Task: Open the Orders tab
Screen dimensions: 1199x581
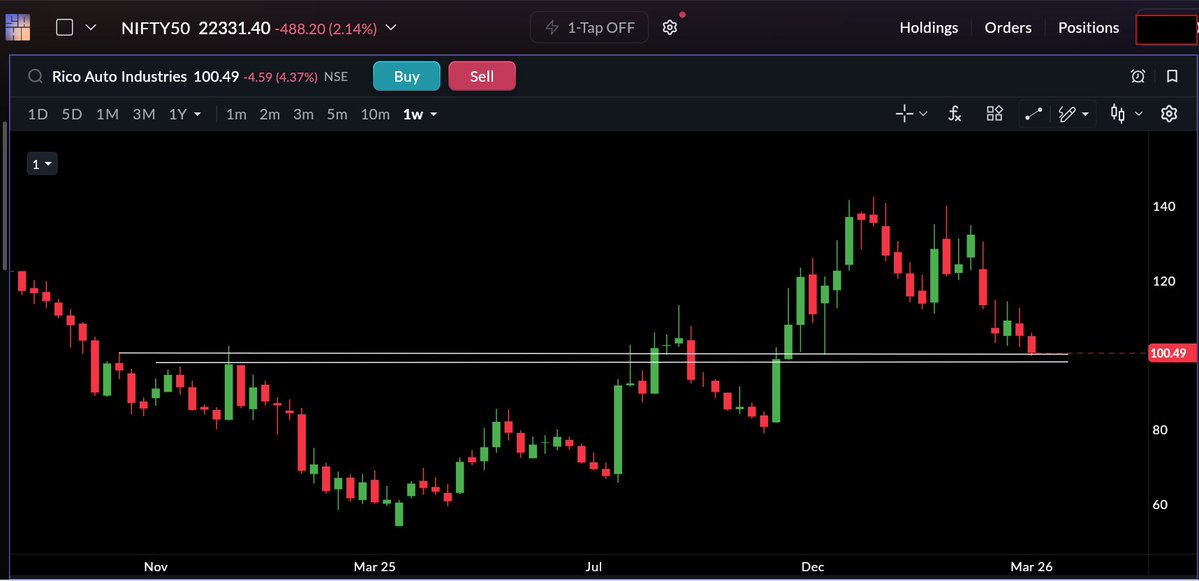Action: pyautogui.click(x=1008, y=28)
